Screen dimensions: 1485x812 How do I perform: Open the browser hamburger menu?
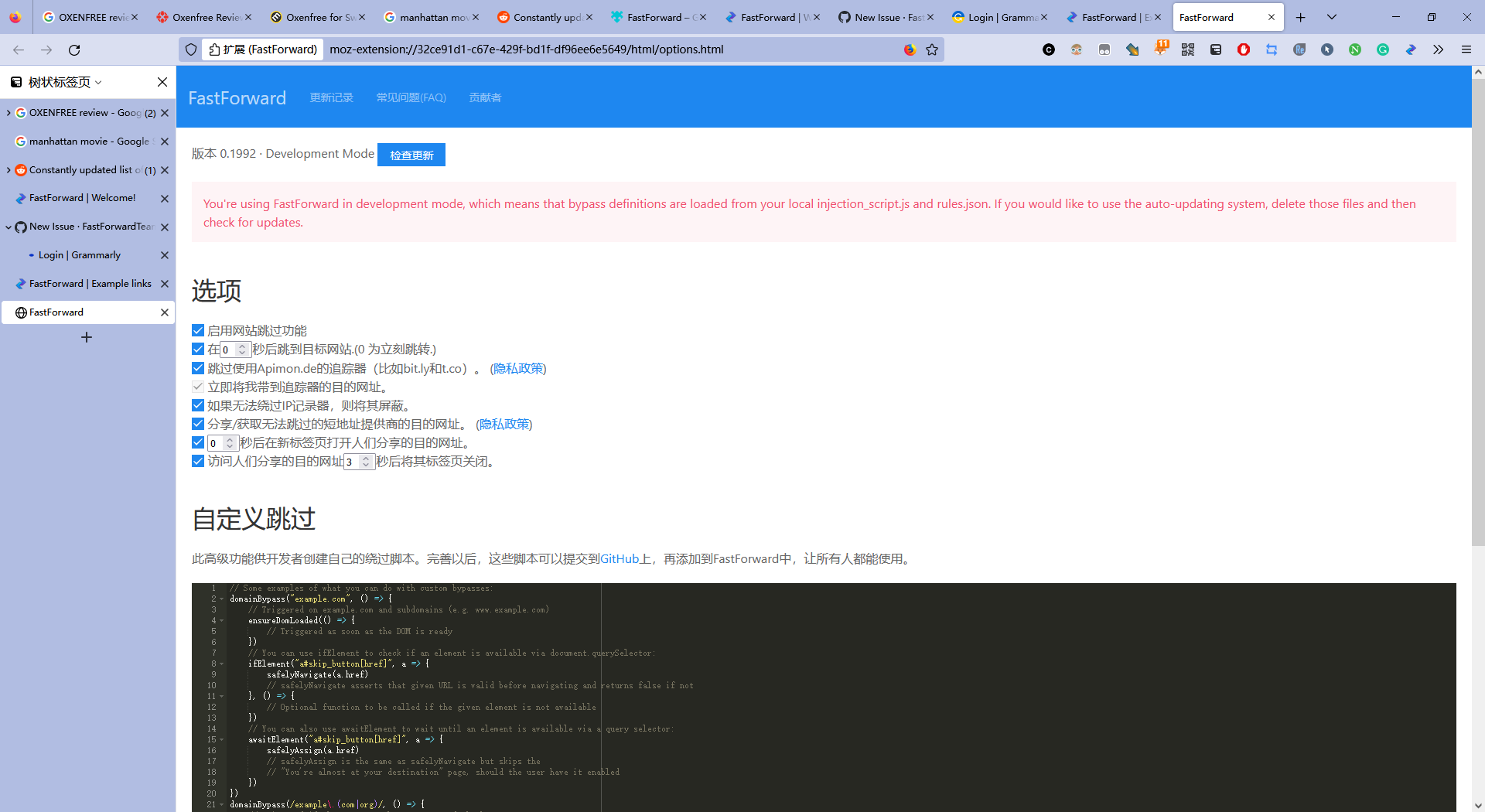click(x=1466, y=49)
